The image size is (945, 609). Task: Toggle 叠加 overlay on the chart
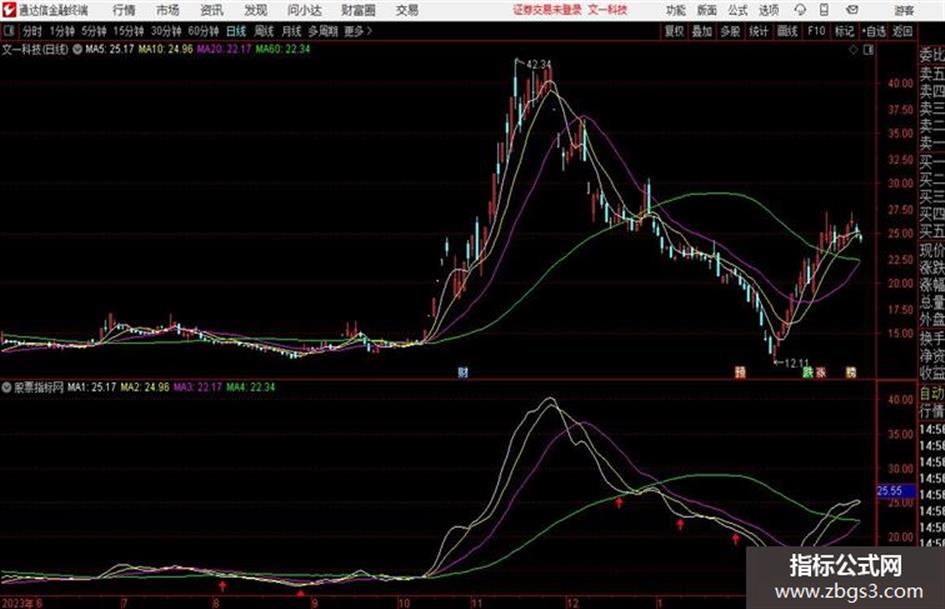pos(702,31)
